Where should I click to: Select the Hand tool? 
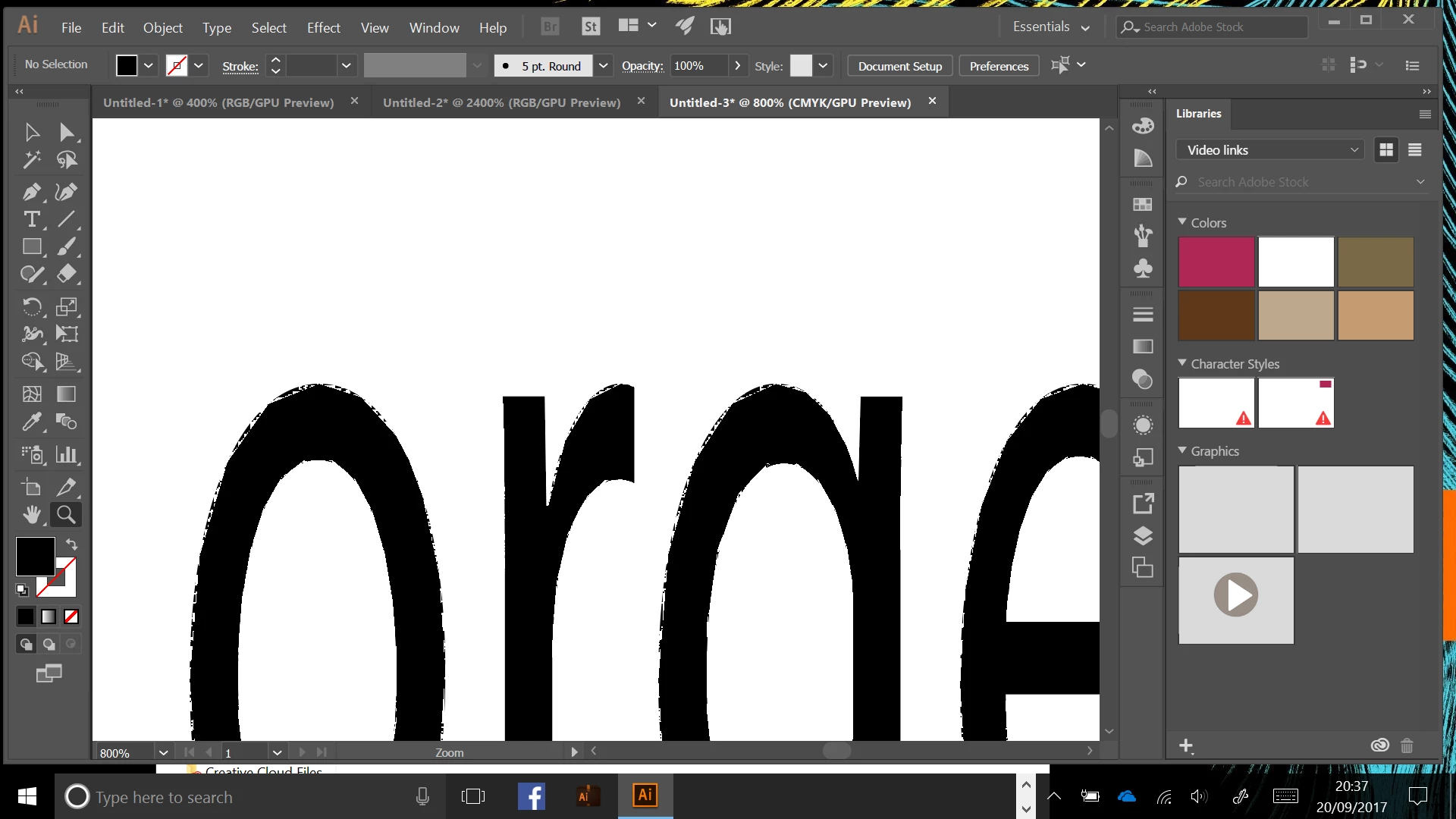pyautogui.click(x=31, y=515)
